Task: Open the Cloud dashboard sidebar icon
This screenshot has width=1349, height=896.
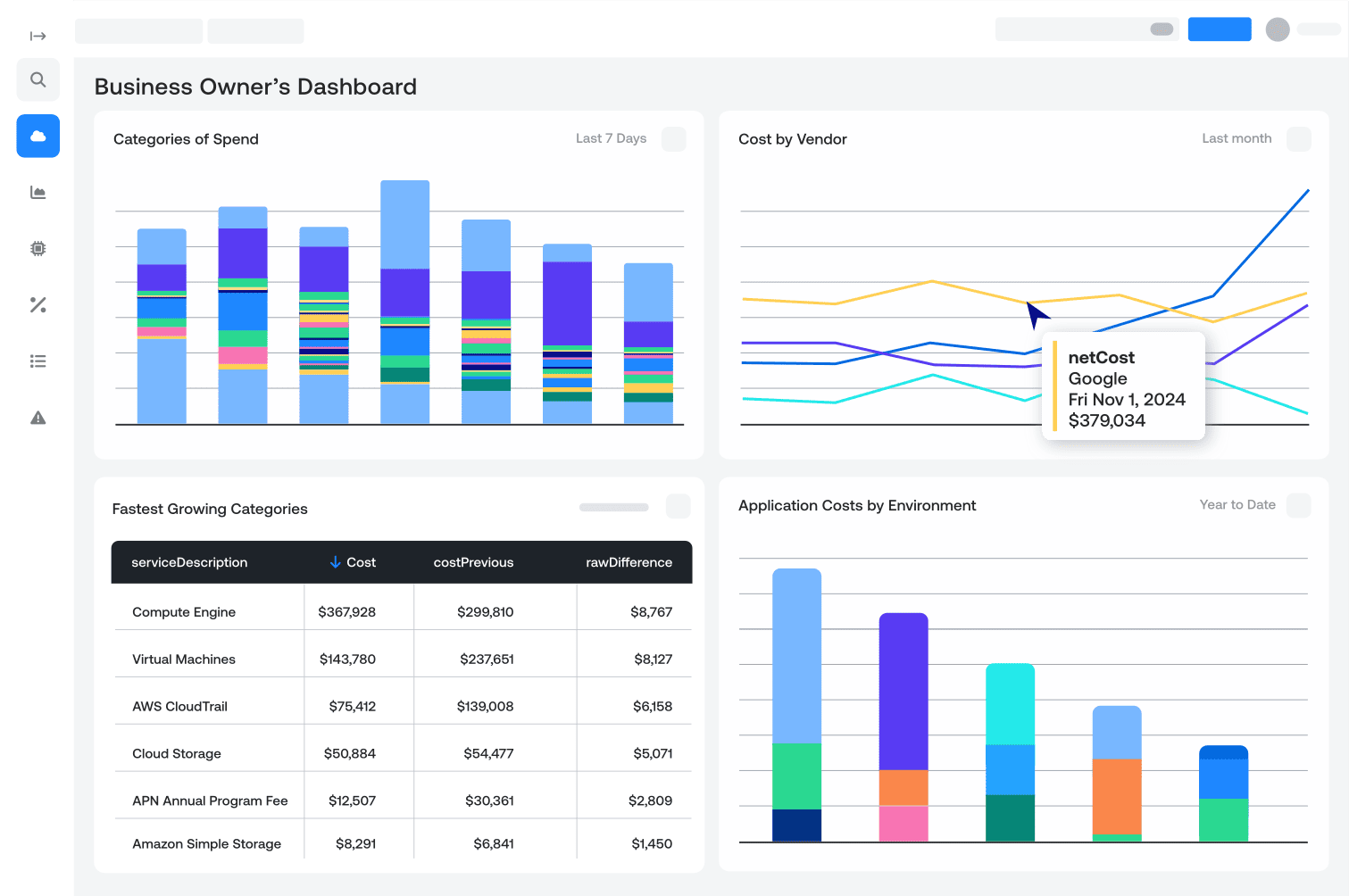Action: [x=37, y=136]
